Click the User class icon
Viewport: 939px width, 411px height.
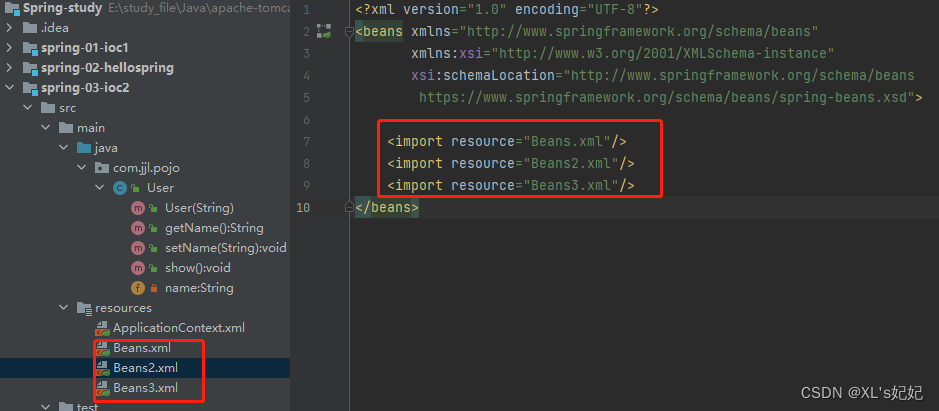119,188
